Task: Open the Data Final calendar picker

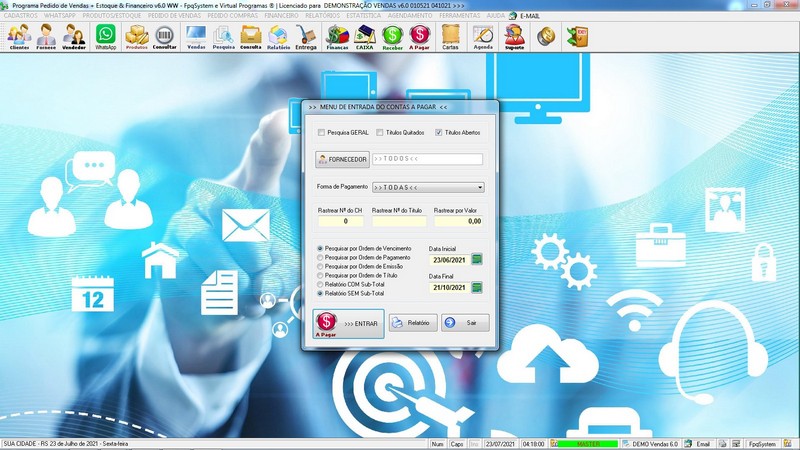Action: (x=477, y=288)
